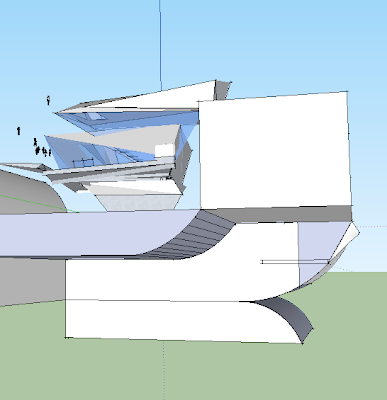Select the large white rectangular wall face
Screen dimensions: 387x400
pos(275,152)
